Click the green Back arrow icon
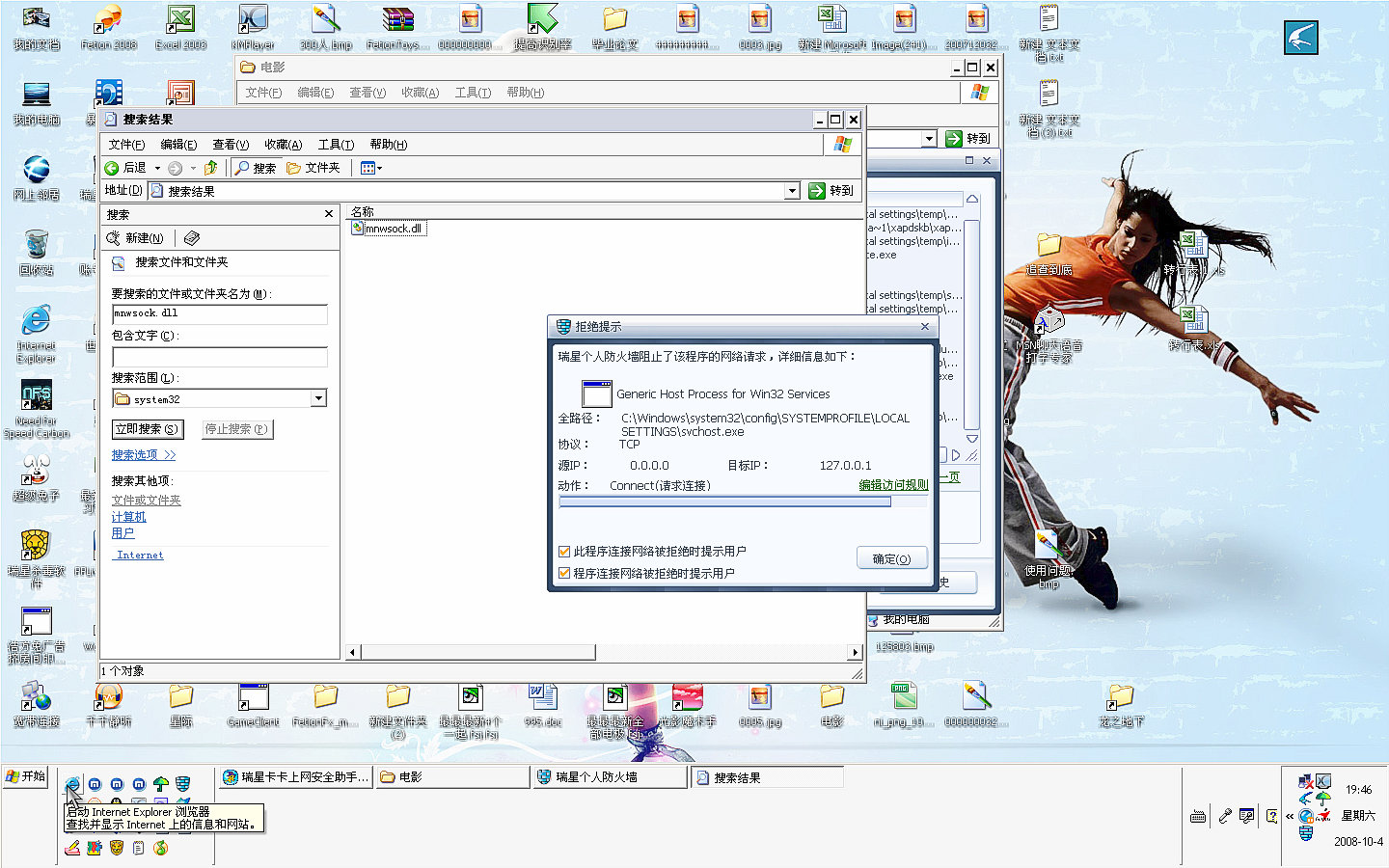This screenshot has width=1389, height=868. coord(112,168)
